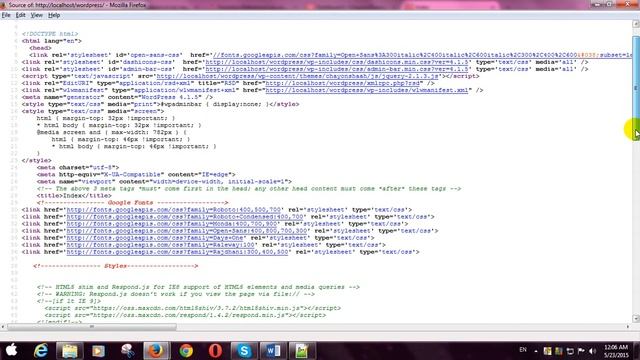Show hidden system tray icons
This screenshot has width=640, height=360.
coord(536,351)
